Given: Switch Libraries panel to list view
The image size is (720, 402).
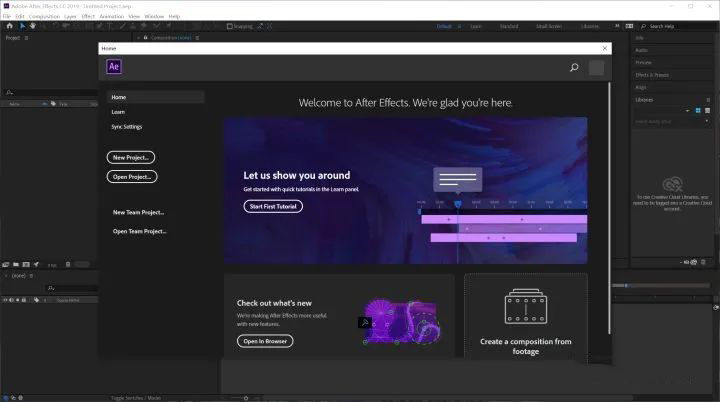Looking at the screenshot, I should point(707,111).
